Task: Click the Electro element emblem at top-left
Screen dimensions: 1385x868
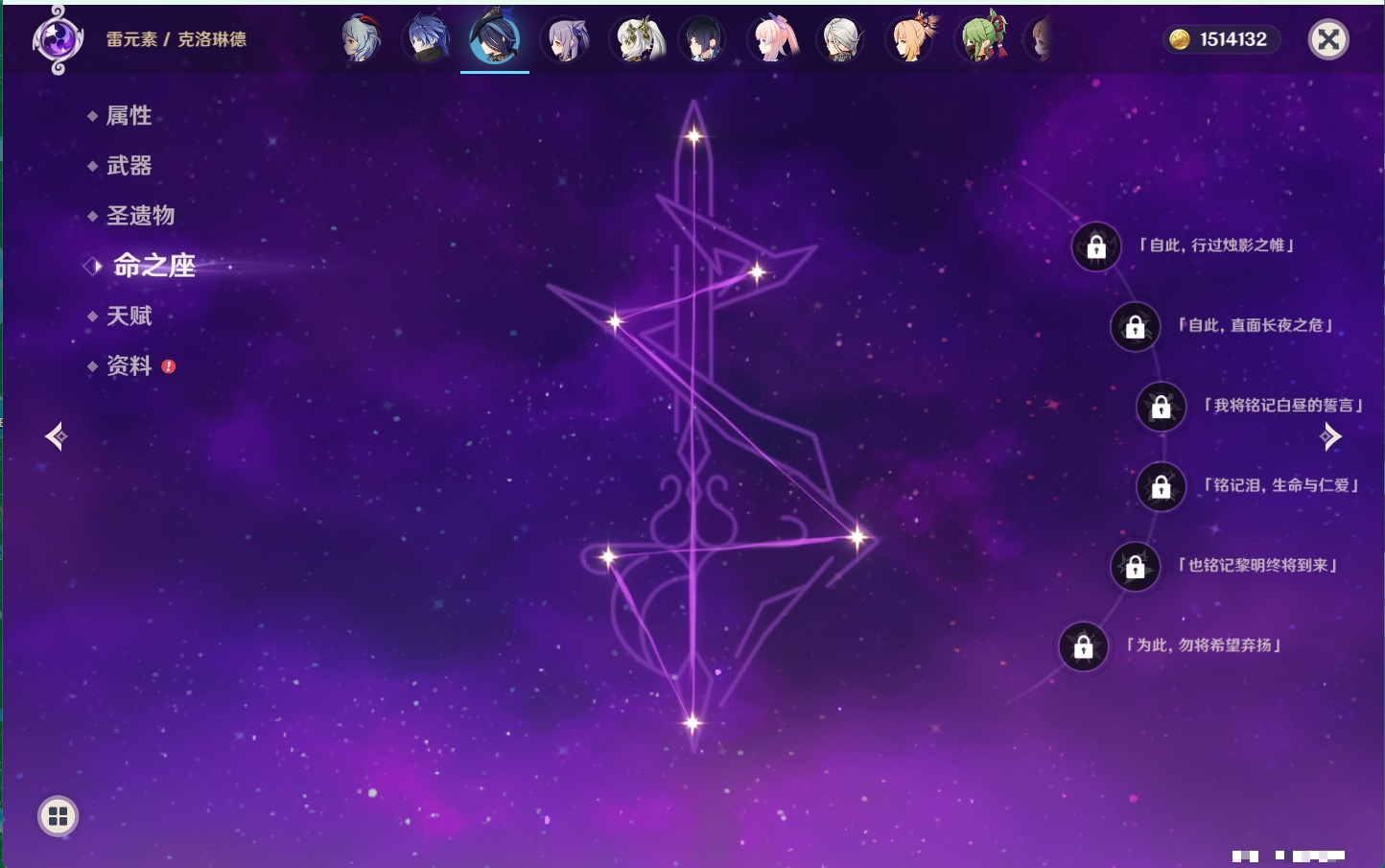Action: click(57, 40)
